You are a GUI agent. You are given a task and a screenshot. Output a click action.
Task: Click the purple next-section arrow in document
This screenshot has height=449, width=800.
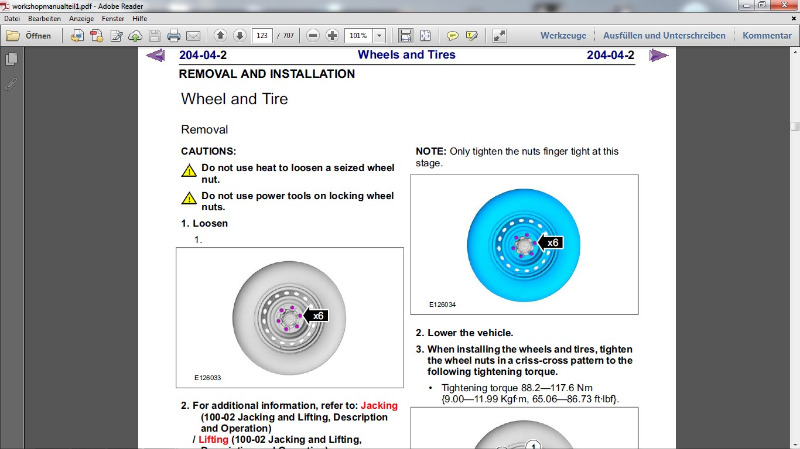(658, 55)
